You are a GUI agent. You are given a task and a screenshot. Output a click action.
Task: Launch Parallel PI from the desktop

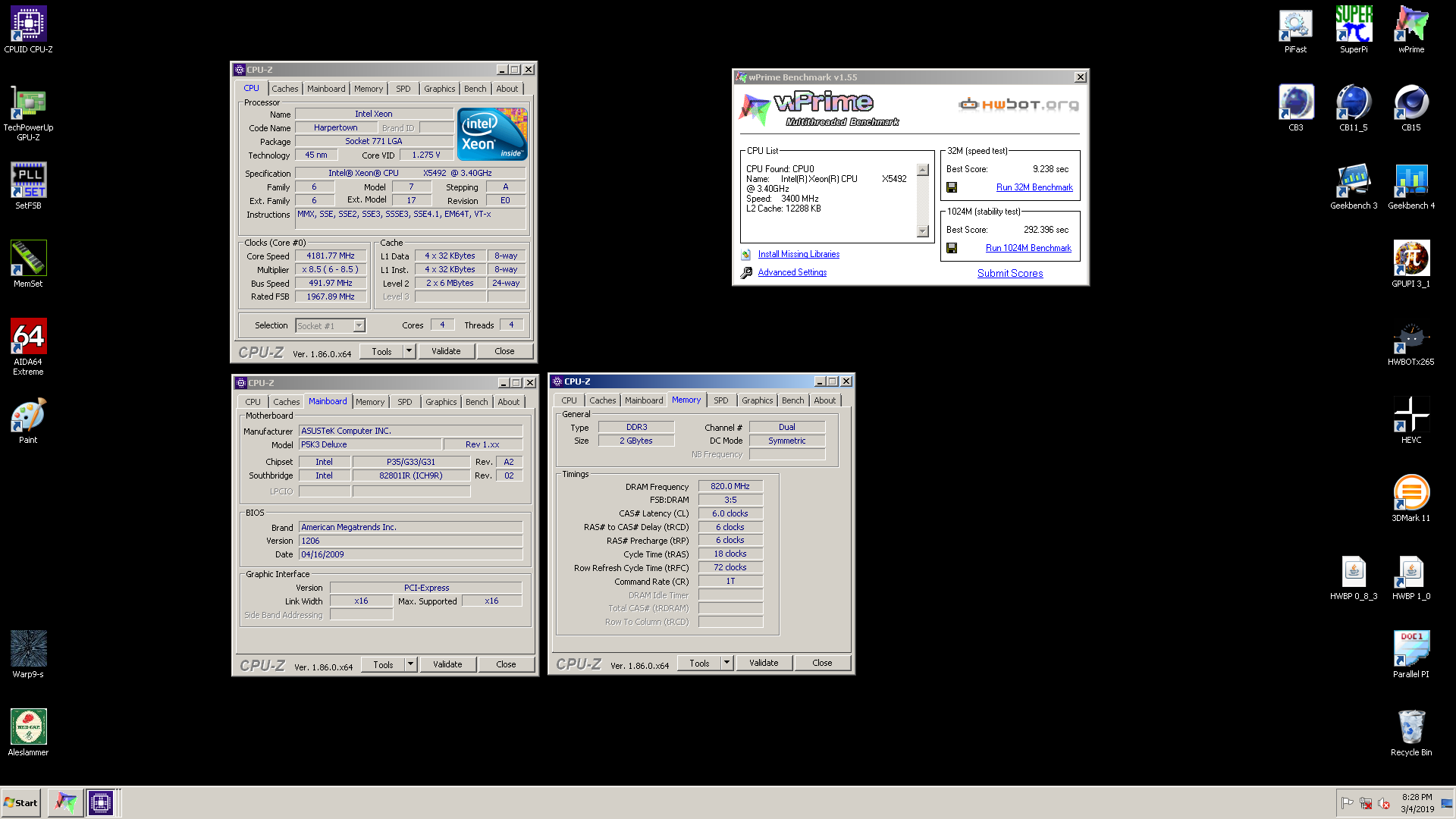pyautogui.click(x=1411, y=655)
